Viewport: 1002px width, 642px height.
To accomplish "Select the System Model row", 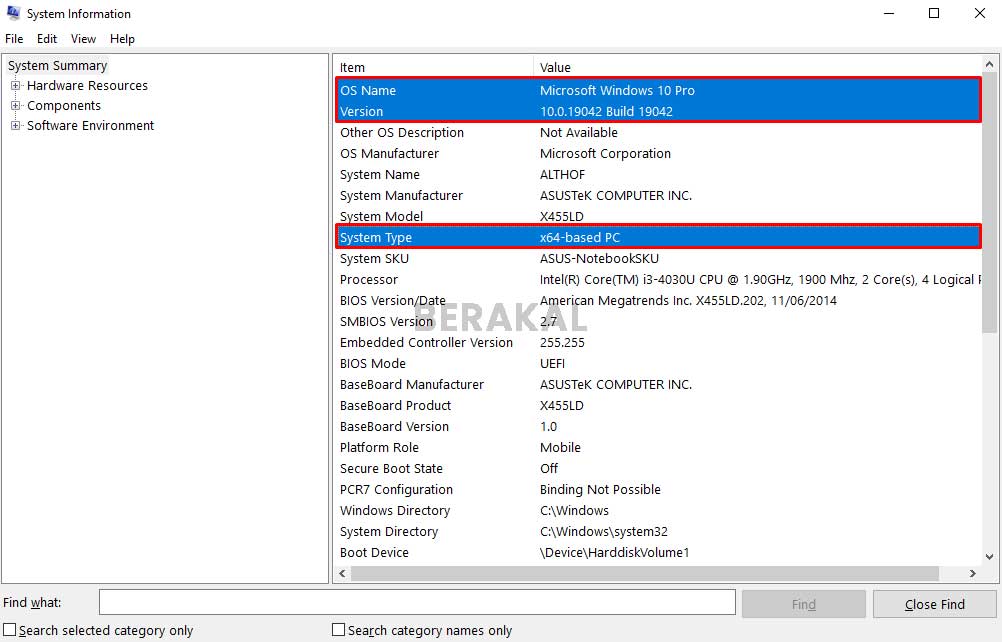I will (658, 217).
